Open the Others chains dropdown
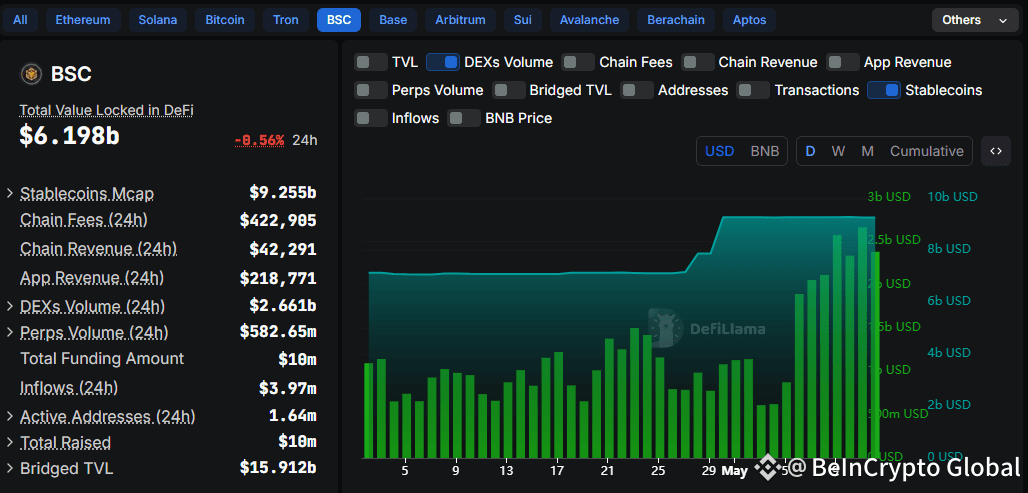 pos(974,20)
